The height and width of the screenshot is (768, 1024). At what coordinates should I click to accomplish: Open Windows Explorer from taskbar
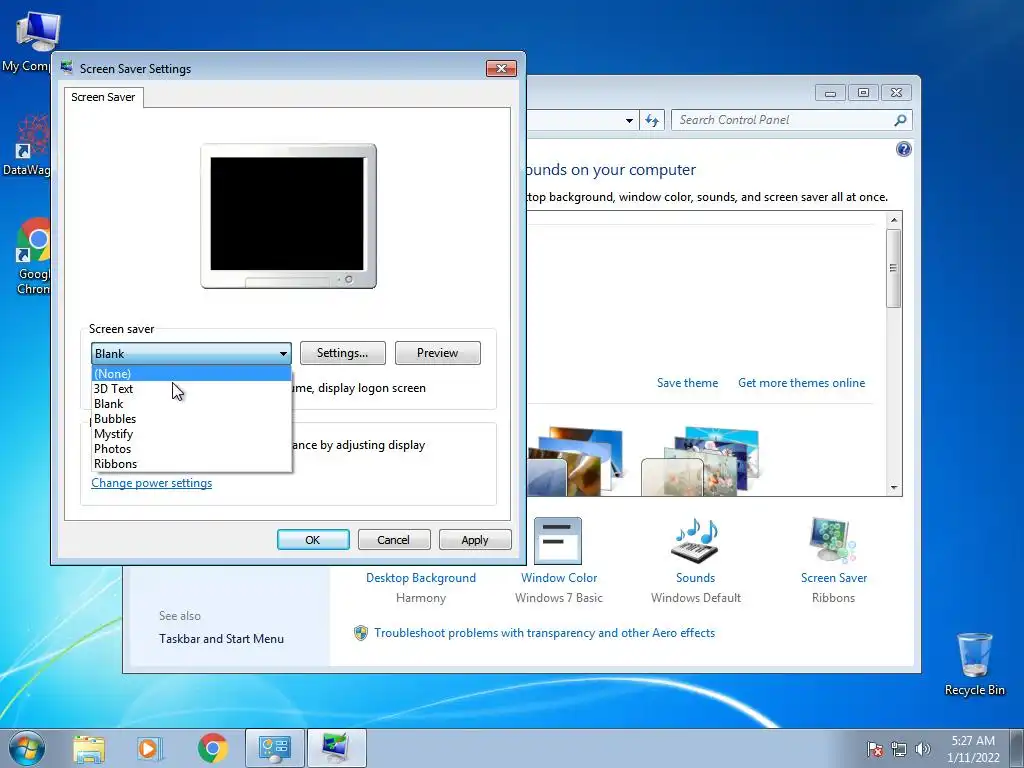89,748
